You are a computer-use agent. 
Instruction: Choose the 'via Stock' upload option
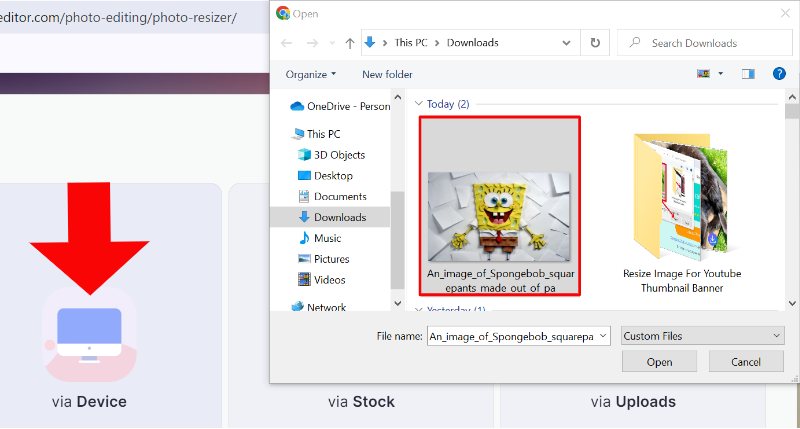(361, 402)
